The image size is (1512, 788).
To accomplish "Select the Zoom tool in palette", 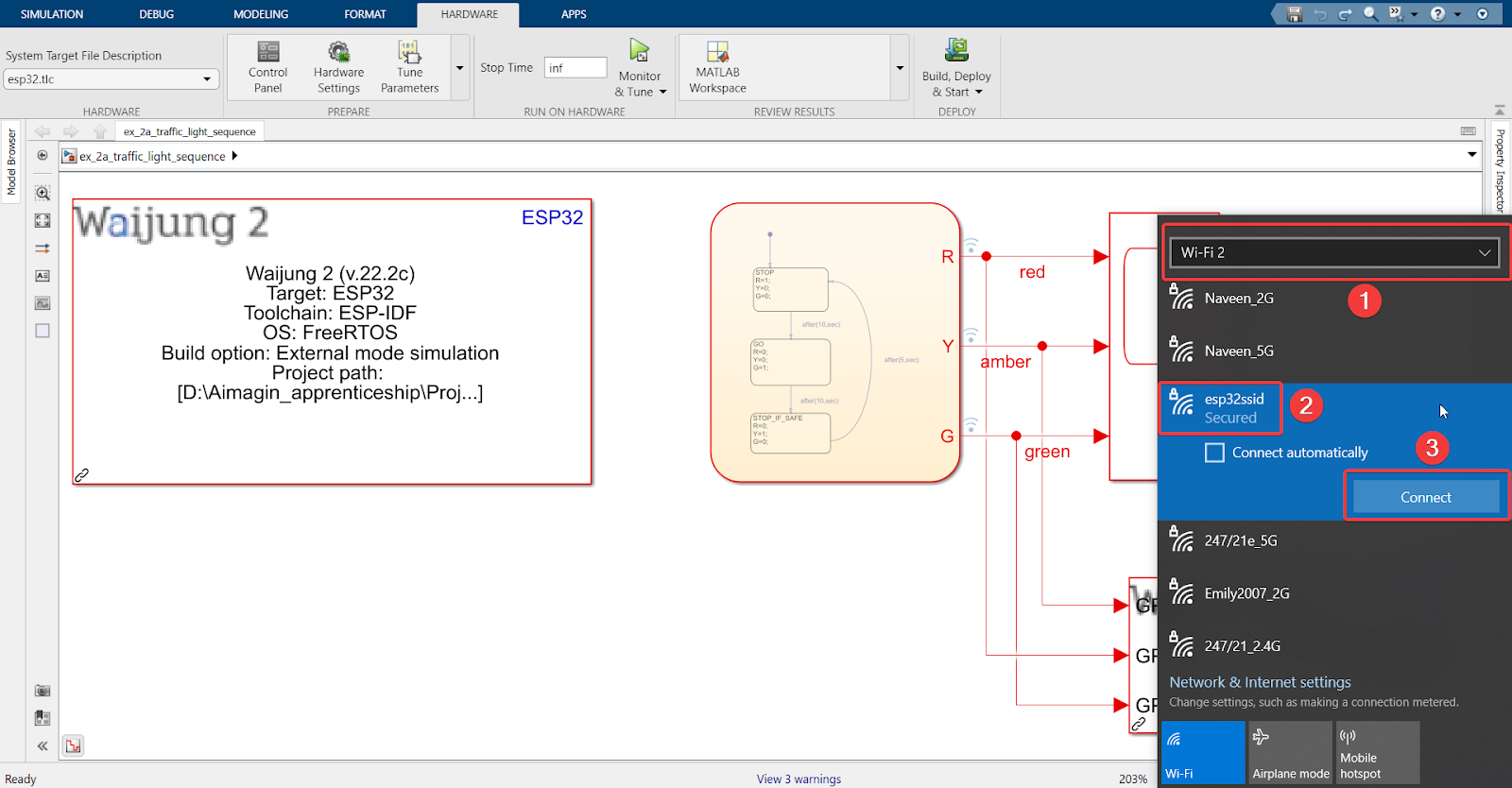I will [43, 193].
